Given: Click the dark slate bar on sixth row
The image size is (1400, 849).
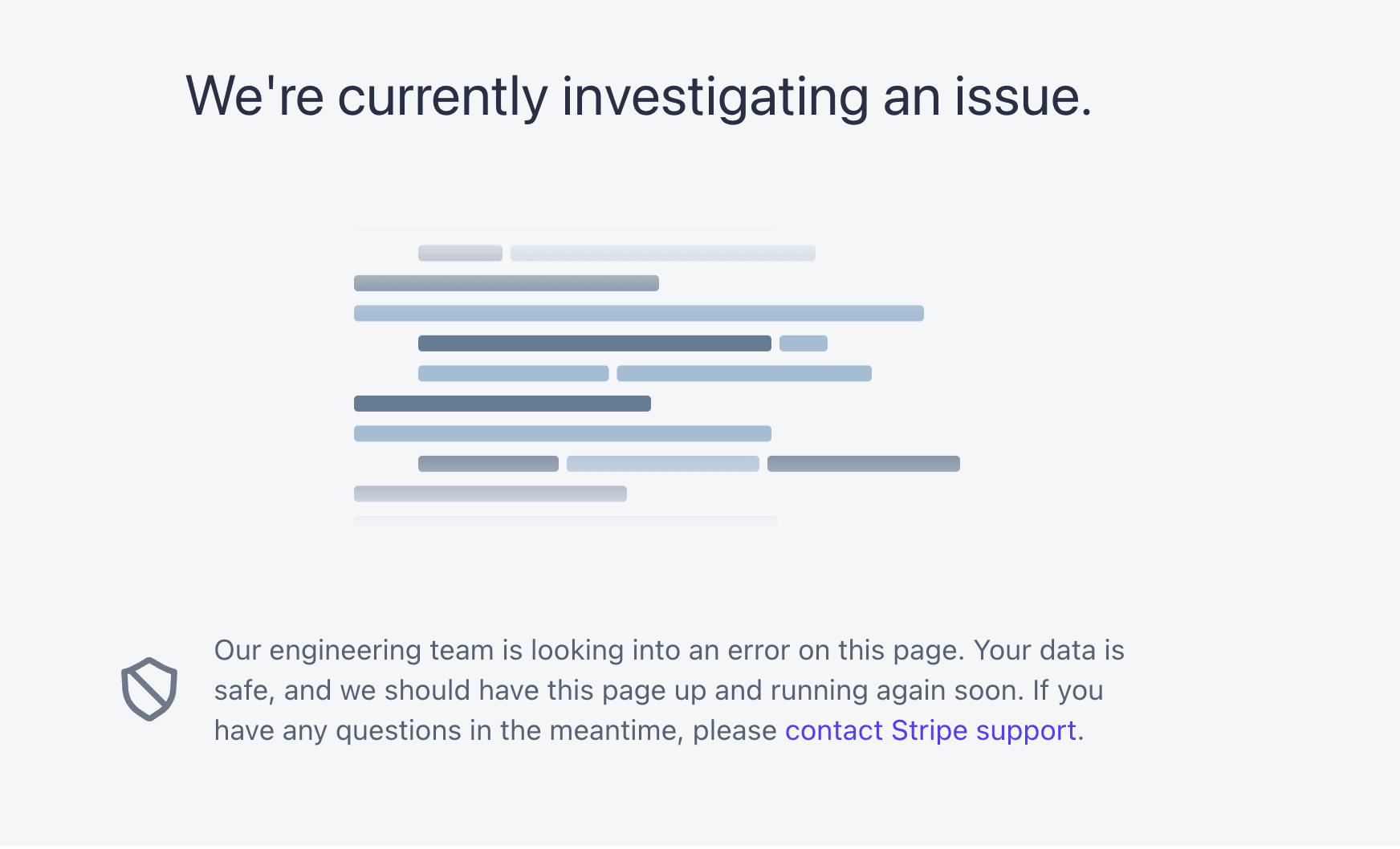Looking at the screenshot, I should [503, 404].
